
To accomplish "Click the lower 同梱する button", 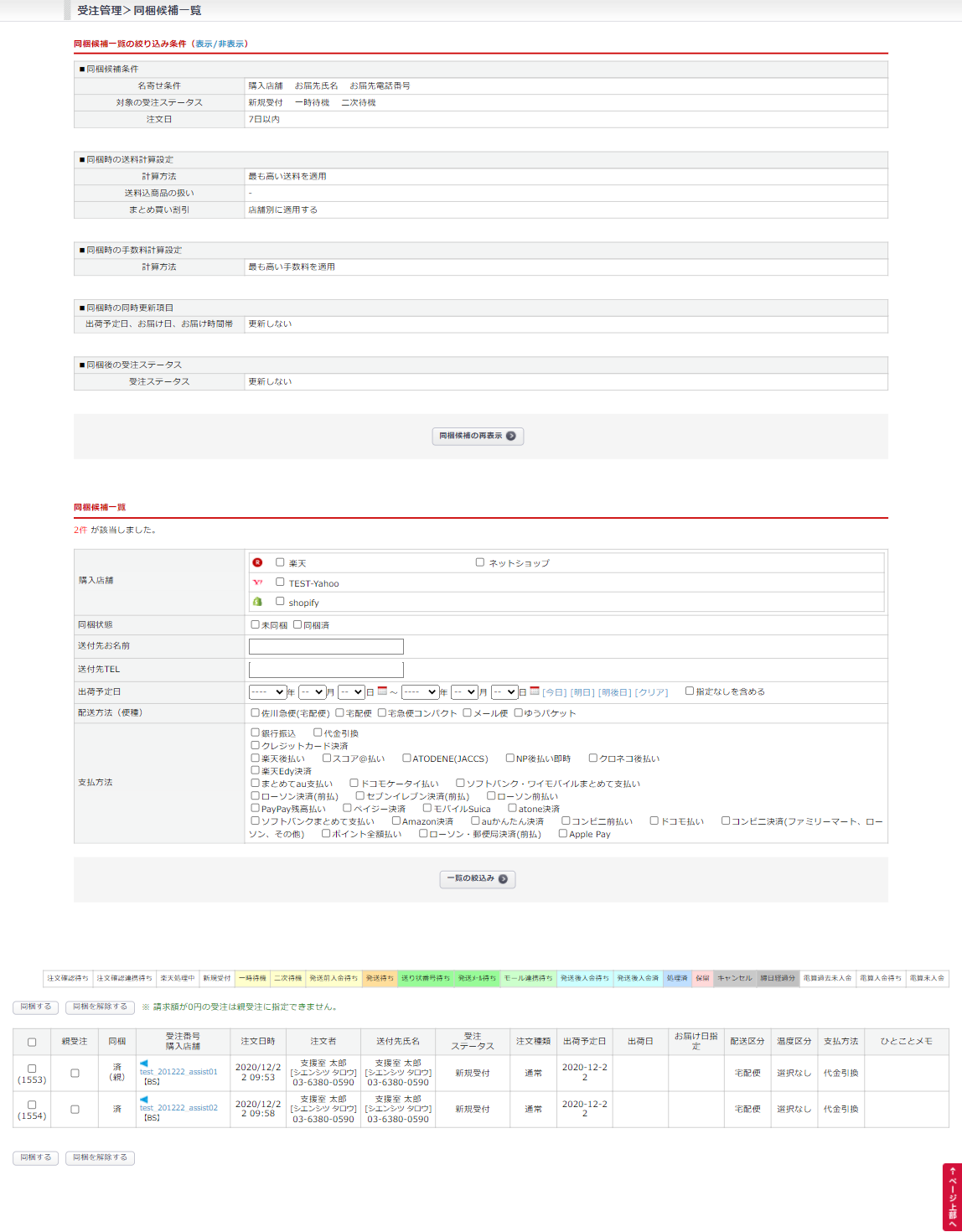I will [36, 1157].
